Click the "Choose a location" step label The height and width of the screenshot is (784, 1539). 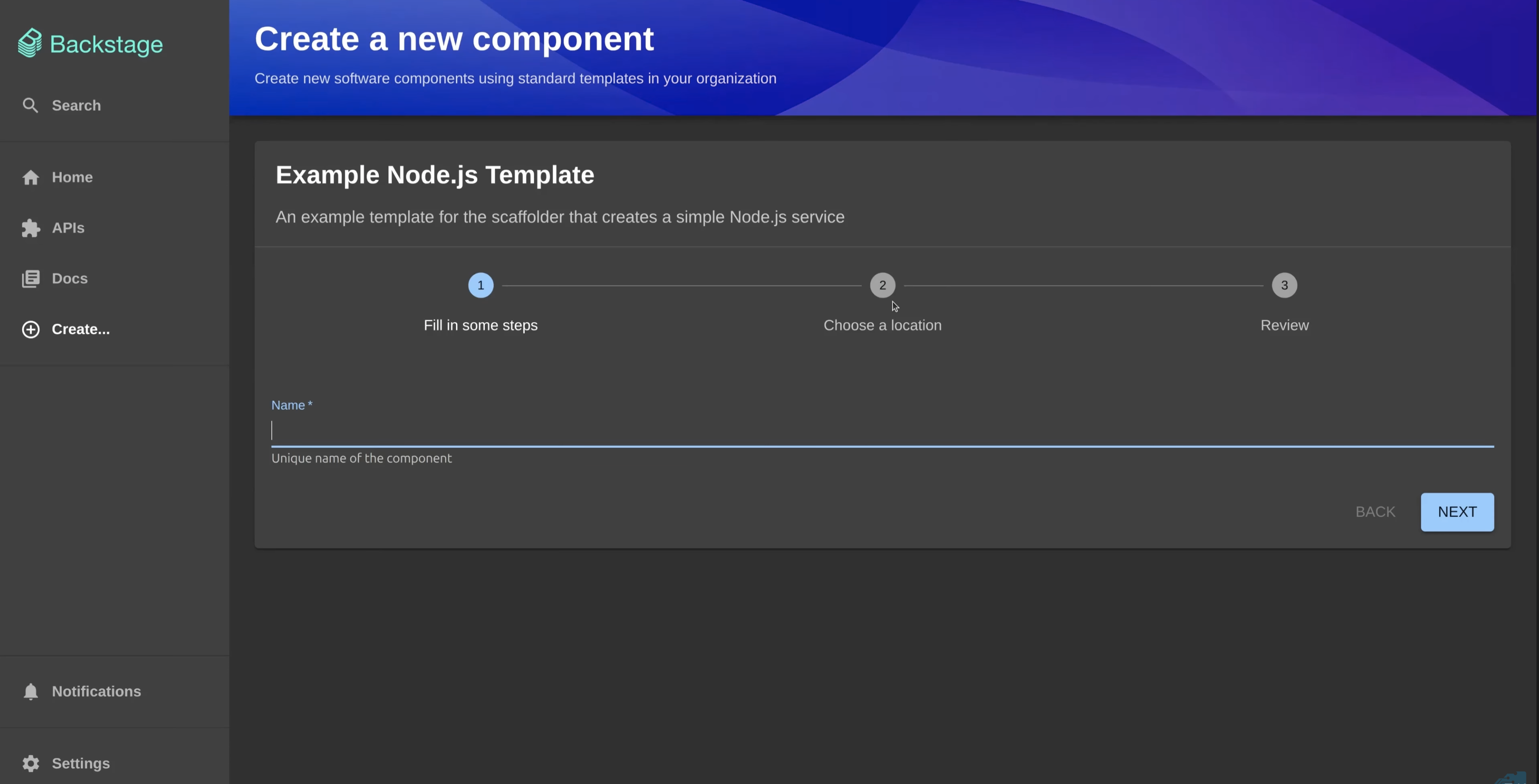coord(882,325)
